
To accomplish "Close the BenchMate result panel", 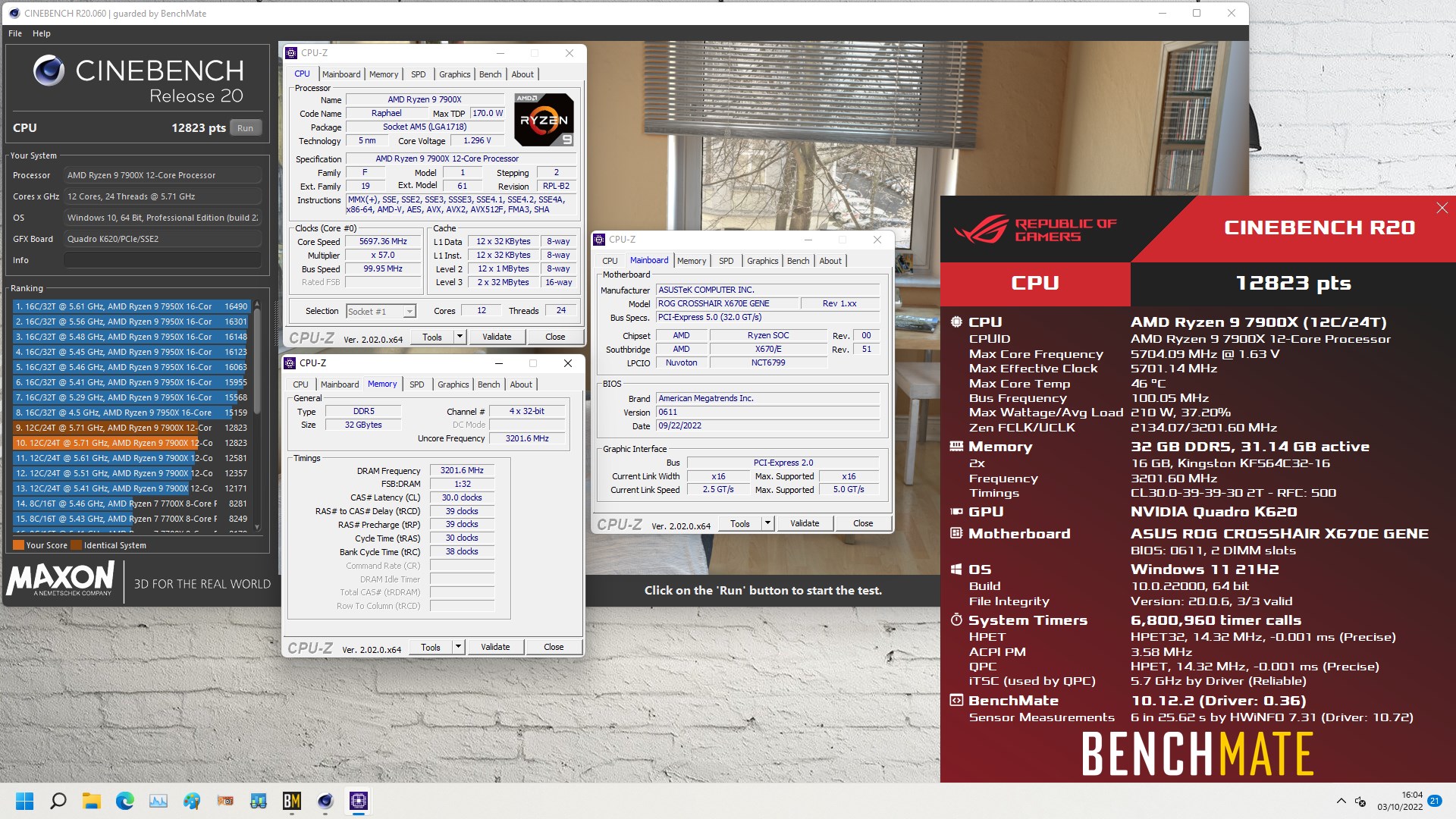I will pyautogui.click(x=1442, y=208).
